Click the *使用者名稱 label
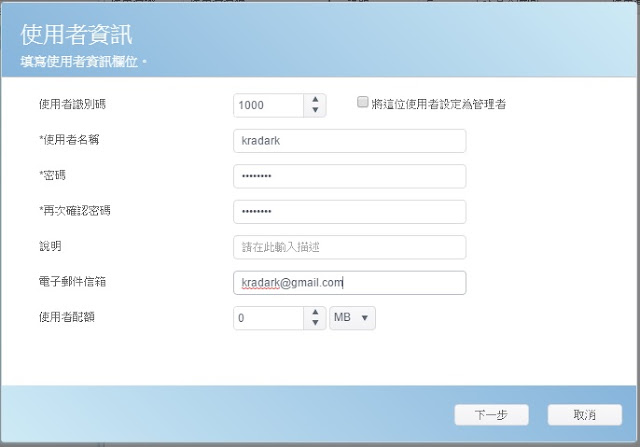640x447 pixels. (x=69, y=140)
